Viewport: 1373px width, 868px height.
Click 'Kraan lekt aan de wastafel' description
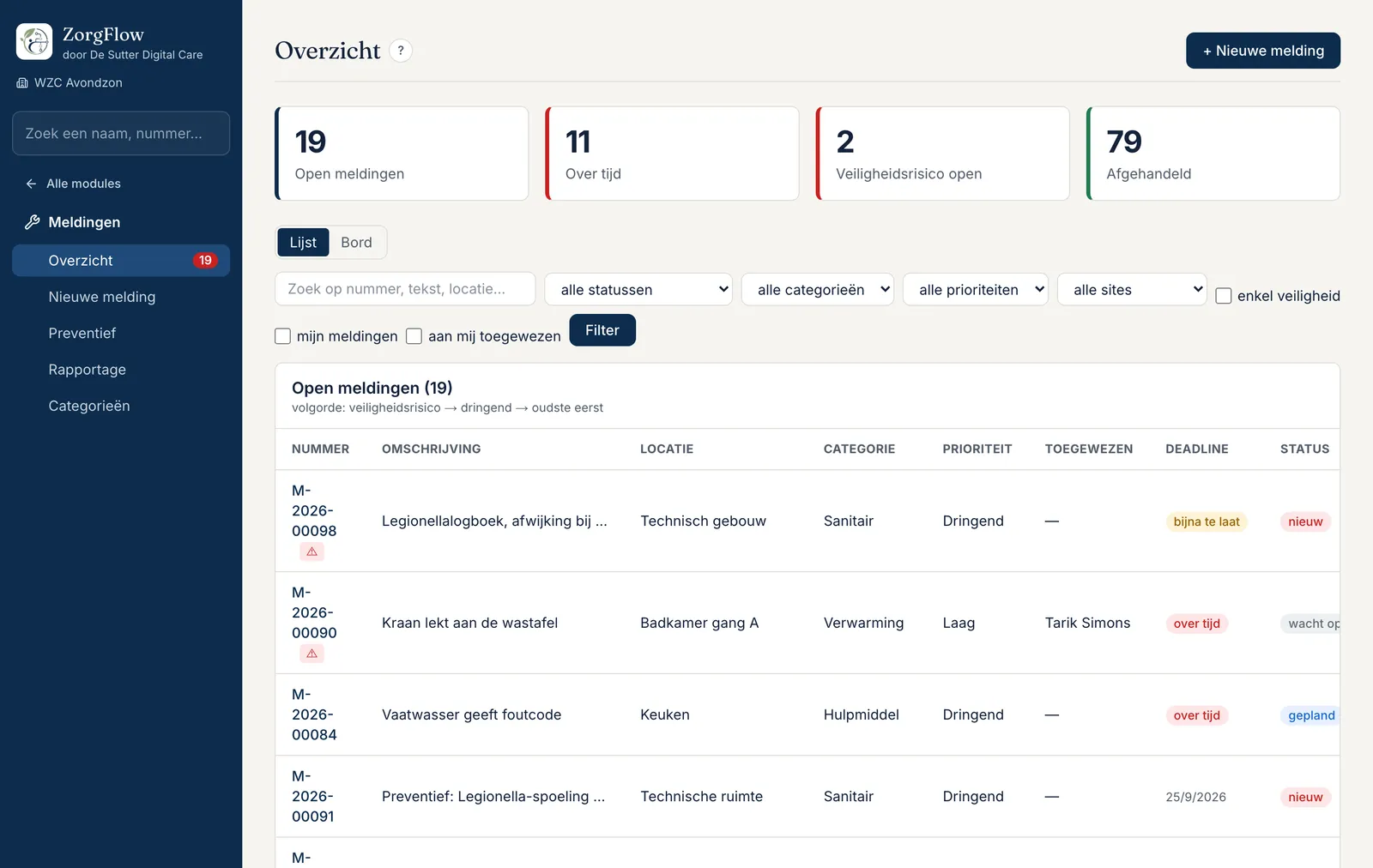click(469, 623)
